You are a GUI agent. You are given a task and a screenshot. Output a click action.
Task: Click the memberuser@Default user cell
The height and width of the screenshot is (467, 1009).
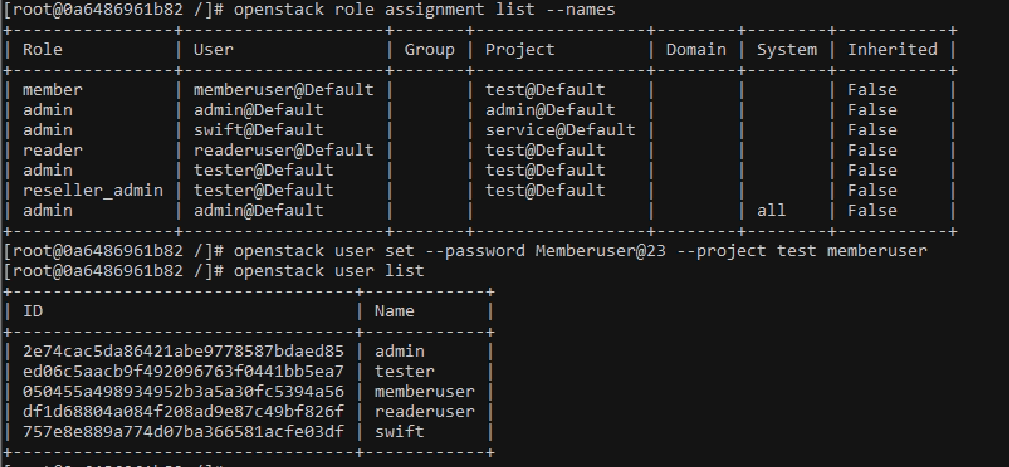[x=283, y=90]
